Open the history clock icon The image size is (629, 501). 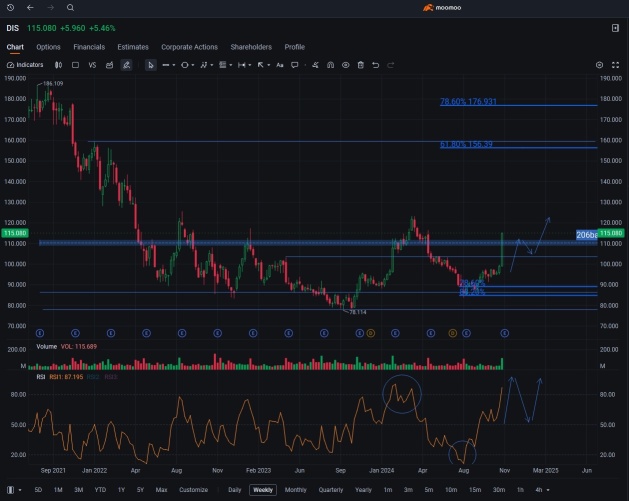(x=10, y=7)
